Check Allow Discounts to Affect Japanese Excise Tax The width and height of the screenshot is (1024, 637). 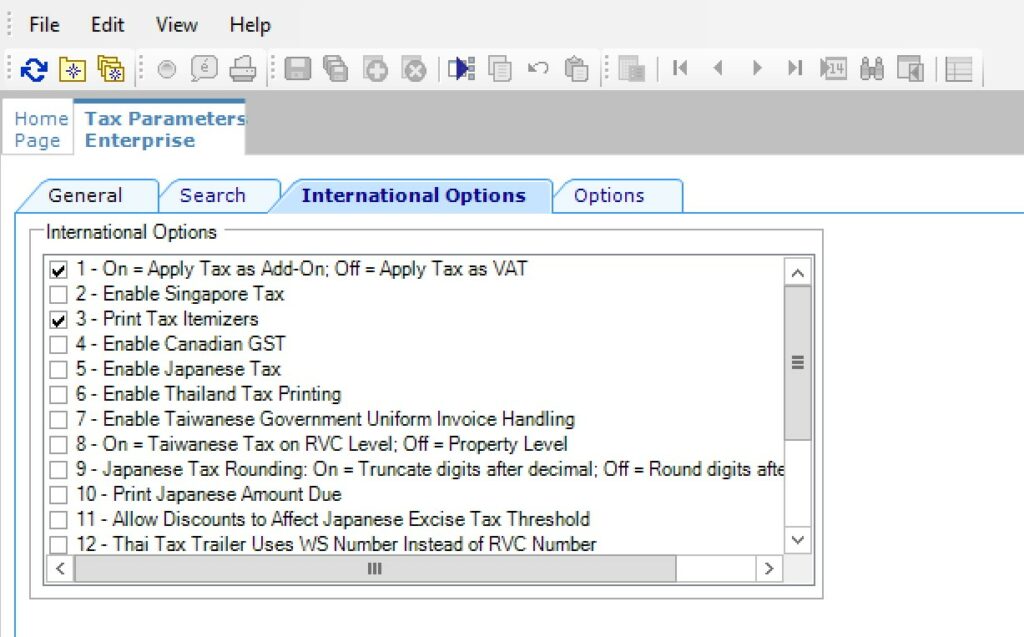58,520
